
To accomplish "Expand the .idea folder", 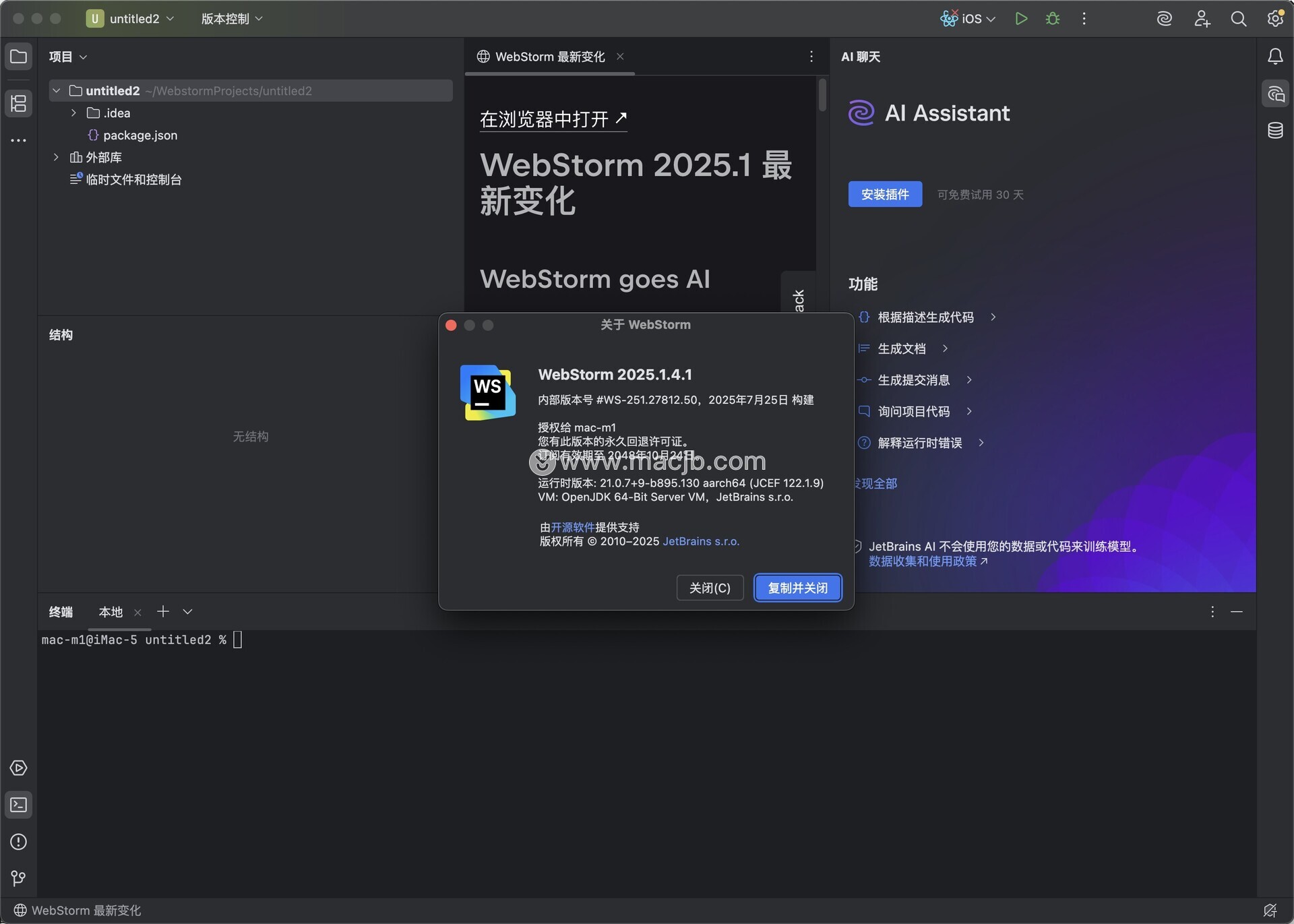I will (73, 113).
